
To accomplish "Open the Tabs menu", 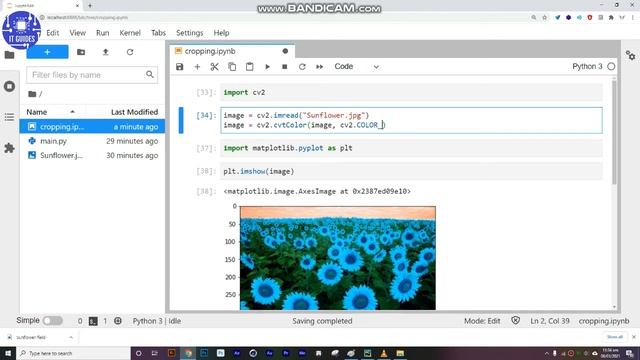I will 158,33.
